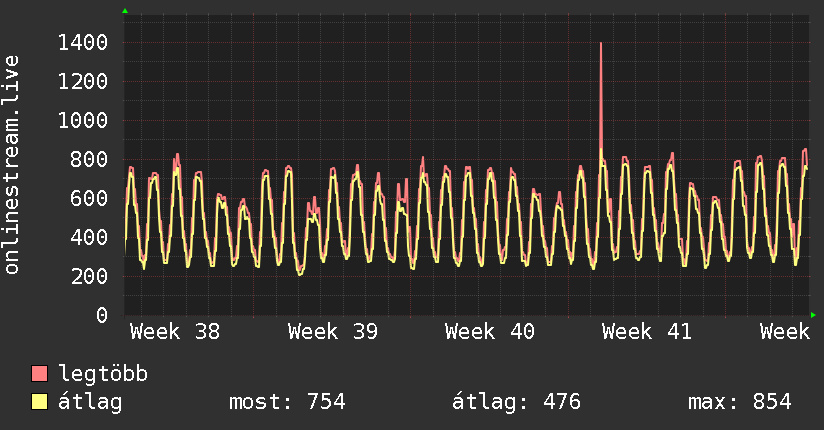Click the tall red spike peak
This screenshot has width=824, height=430.
tap(600, 44)
